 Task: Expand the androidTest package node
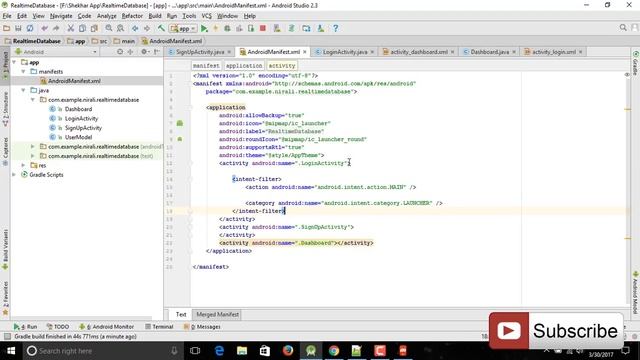(33, 147)
